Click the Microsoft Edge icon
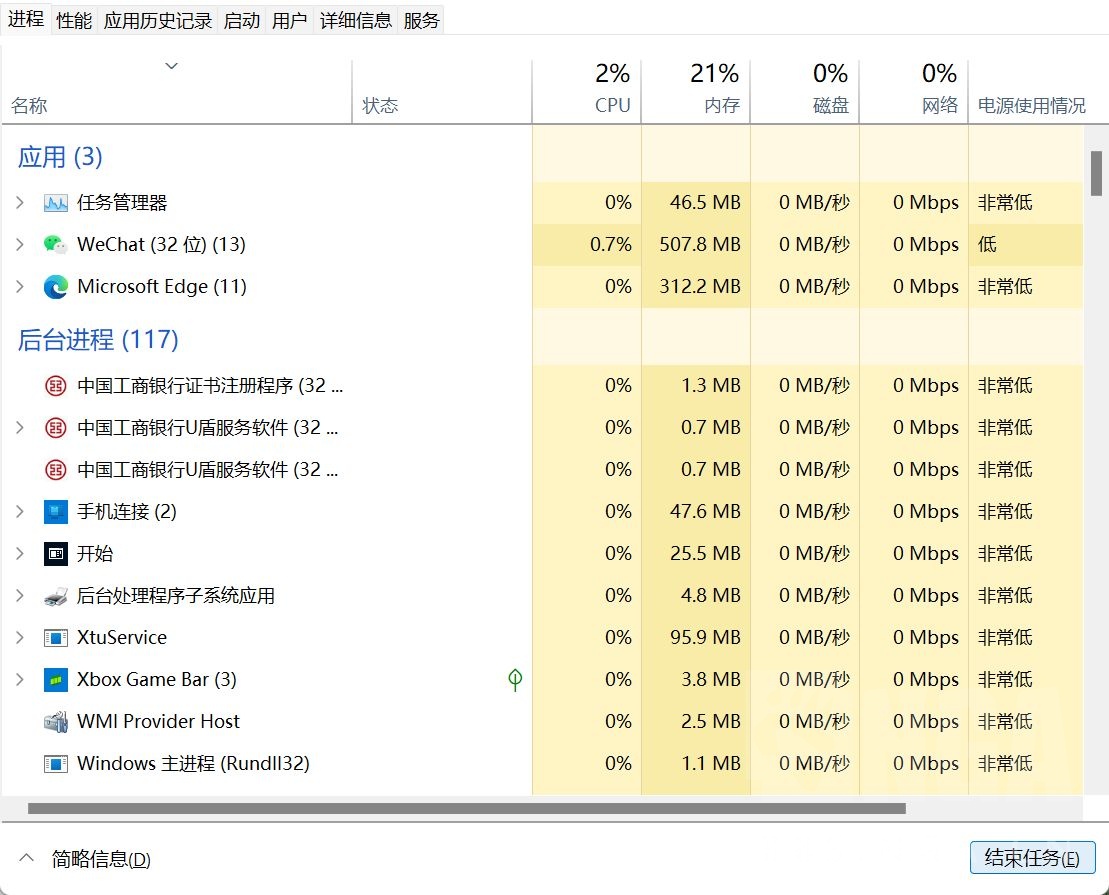This screenshot has width=1109, height=895. 56,287
